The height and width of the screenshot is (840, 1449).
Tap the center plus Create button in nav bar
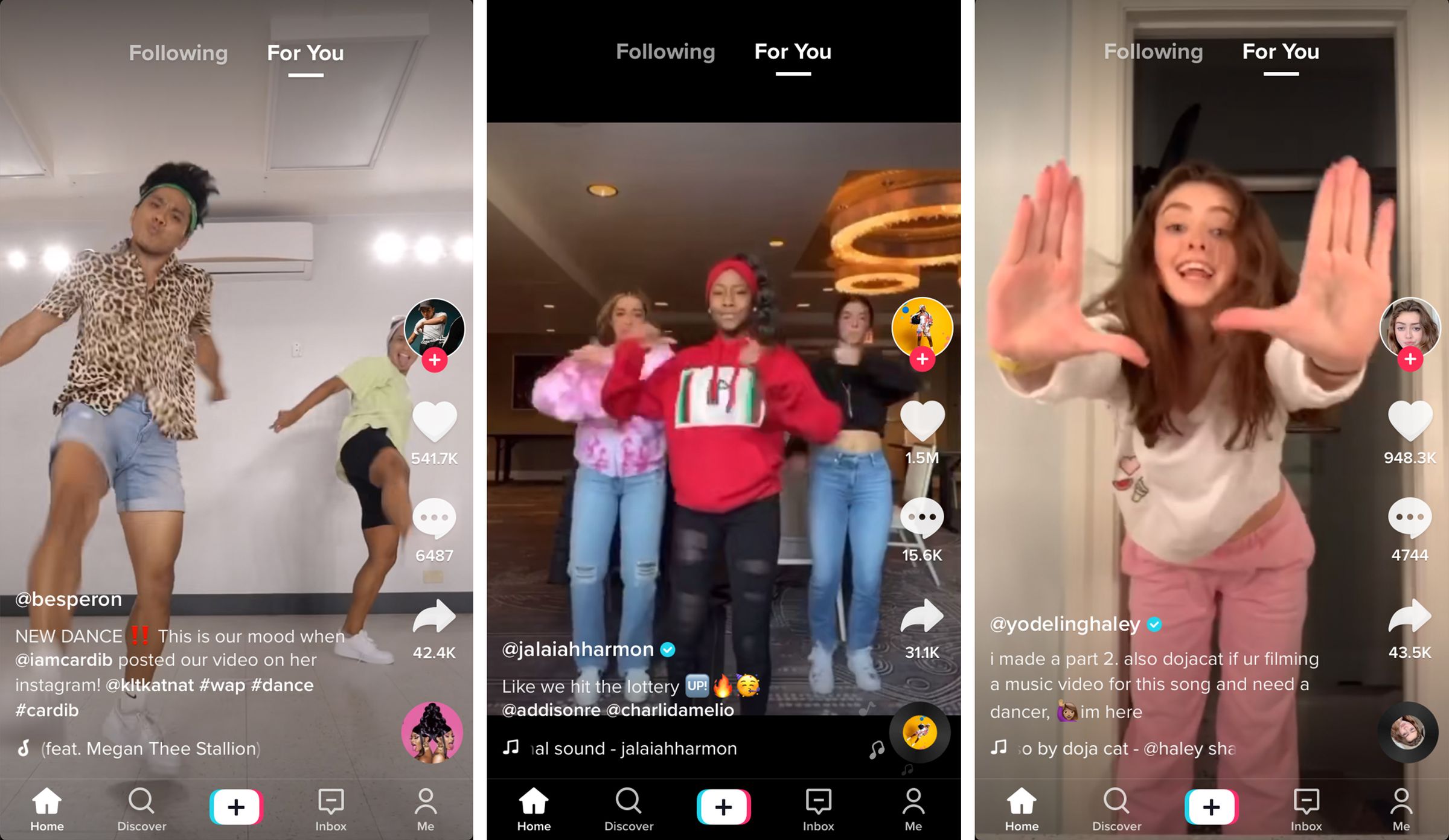point(725,805)
